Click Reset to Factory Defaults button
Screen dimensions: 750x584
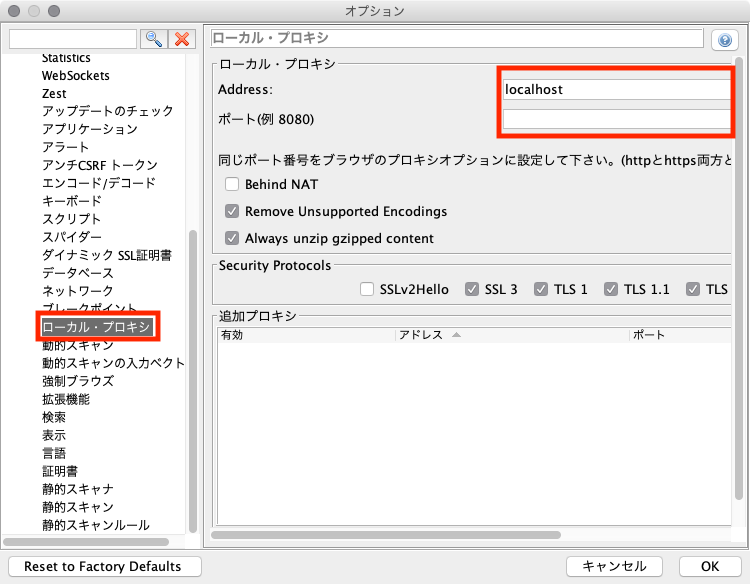pyautogui.click(x=105, y=566)
